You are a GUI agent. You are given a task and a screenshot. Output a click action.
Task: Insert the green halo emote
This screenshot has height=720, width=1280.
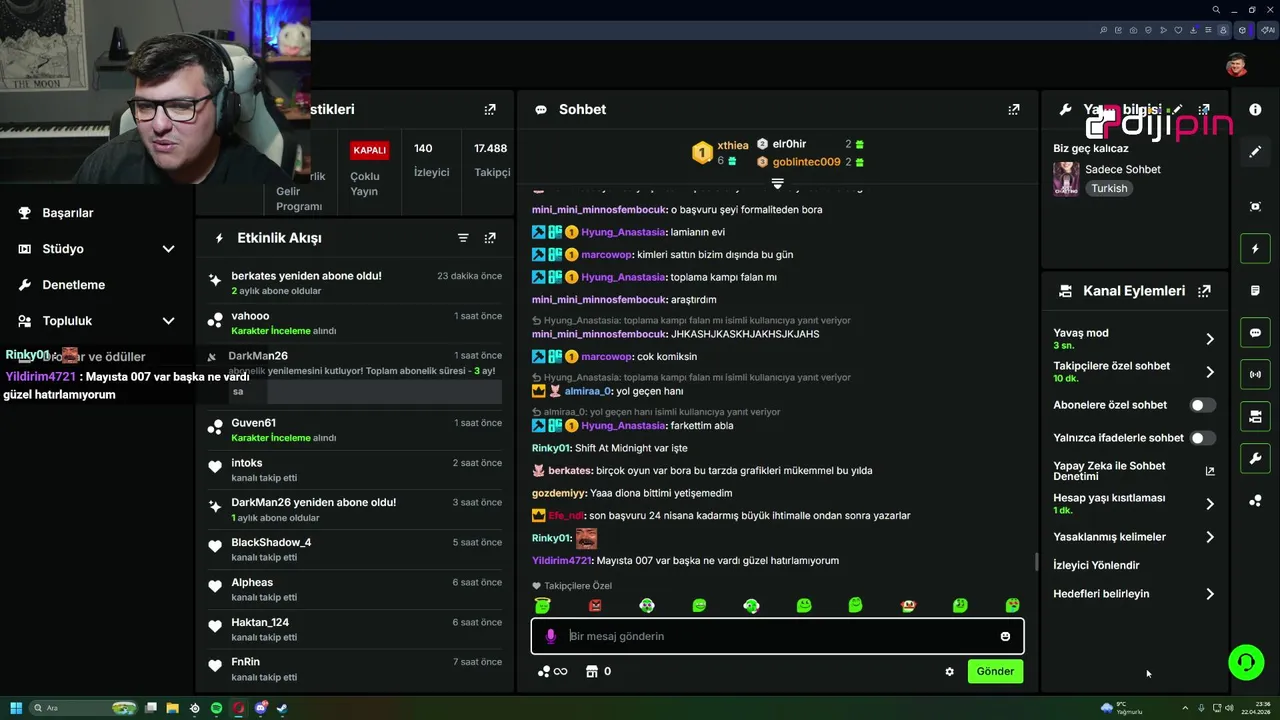[542, 605]
